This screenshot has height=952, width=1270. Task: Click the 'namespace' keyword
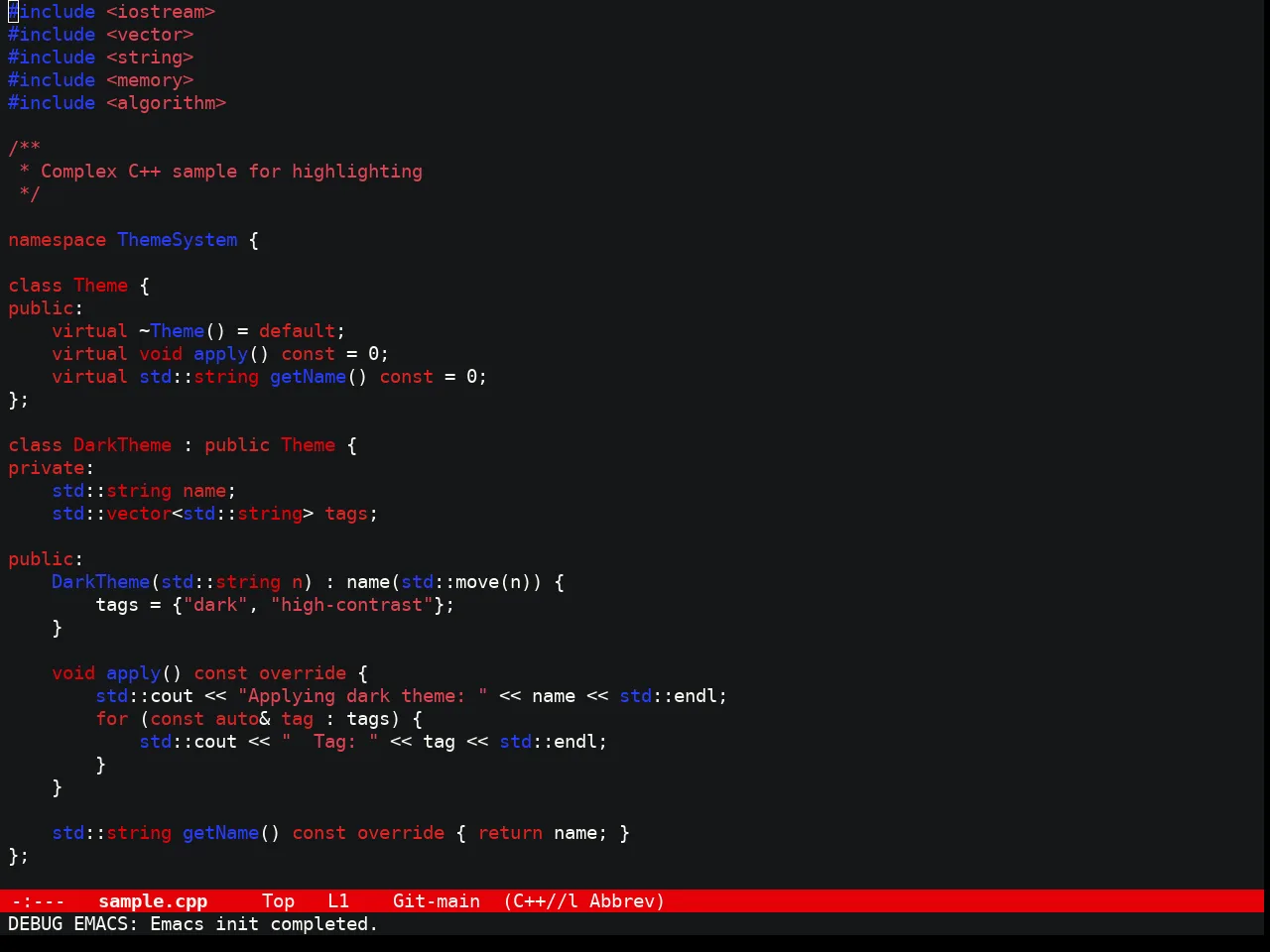(x=57, y=240)
